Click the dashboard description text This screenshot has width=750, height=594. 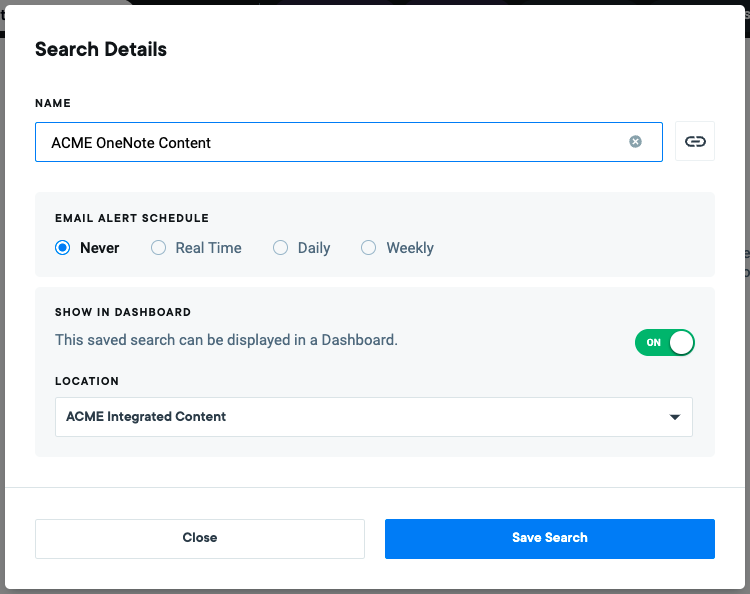(226, 340)
